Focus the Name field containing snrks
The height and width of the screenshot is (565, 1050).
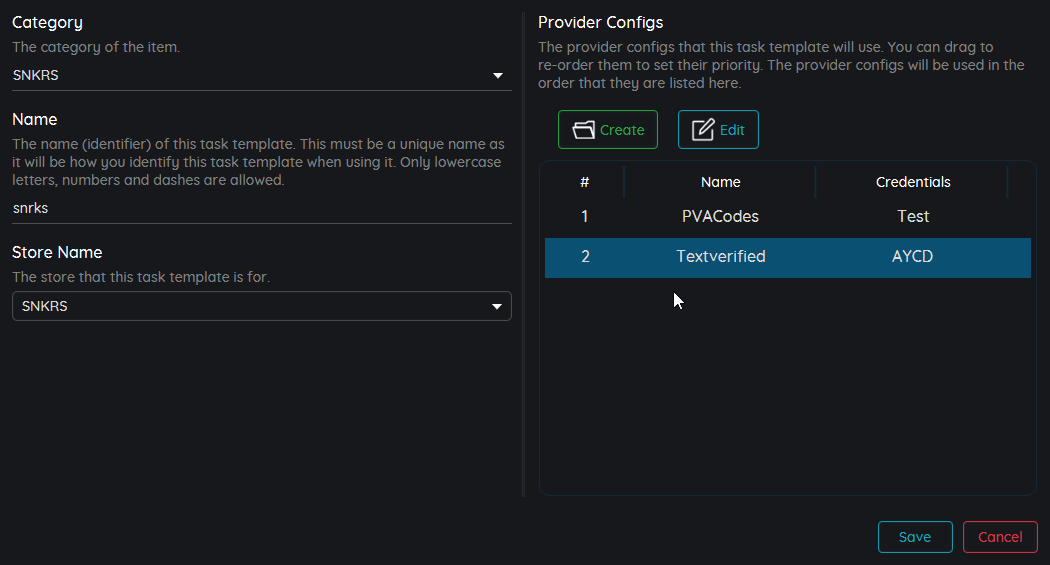click(x=260, y=208)
